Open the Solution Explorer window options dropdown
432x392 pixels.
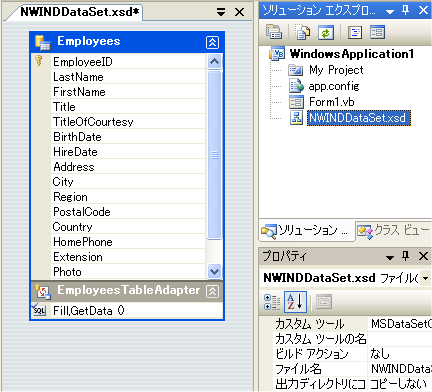click(390, 11)
